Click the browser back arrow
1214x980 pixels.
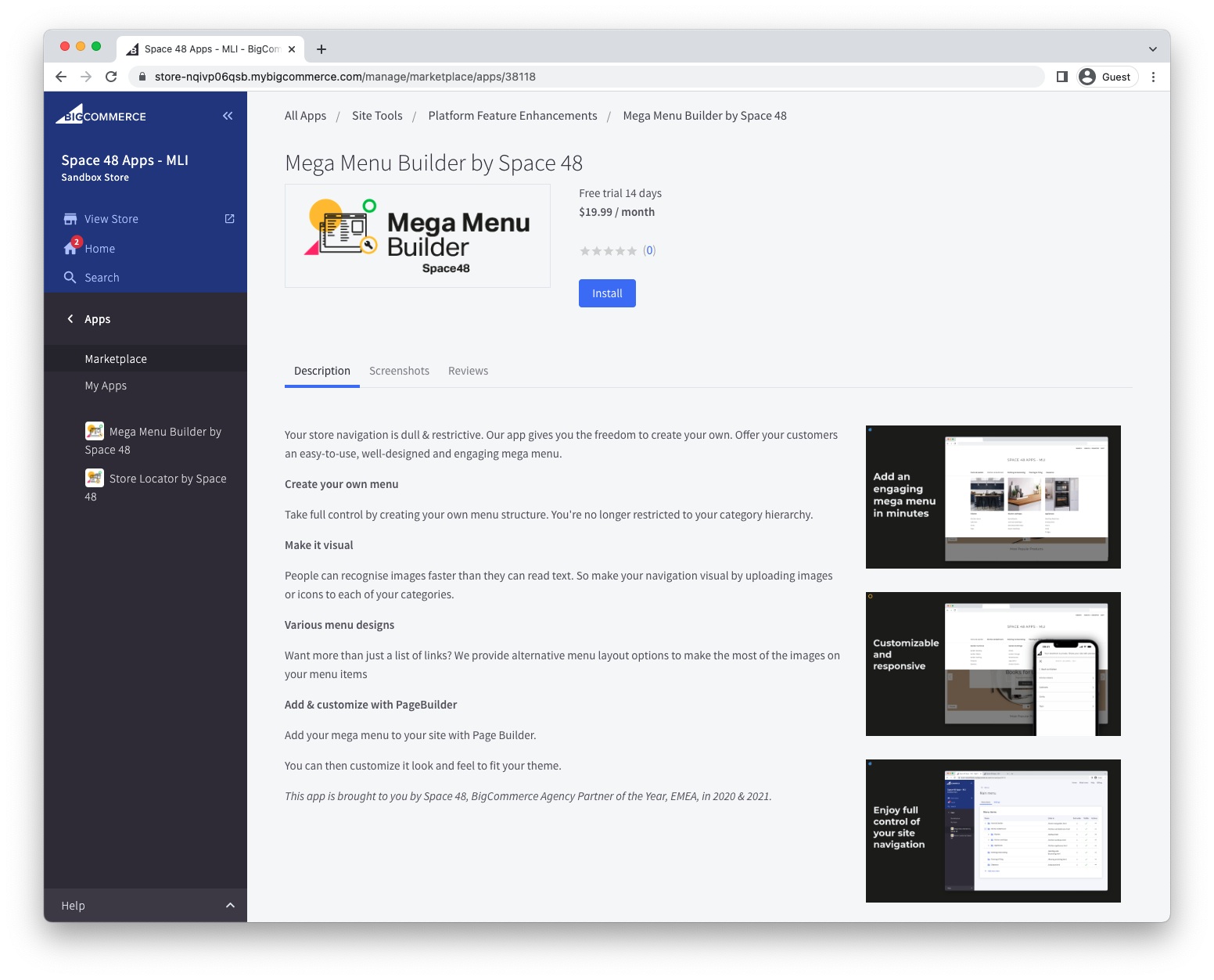tap(61, 77)
